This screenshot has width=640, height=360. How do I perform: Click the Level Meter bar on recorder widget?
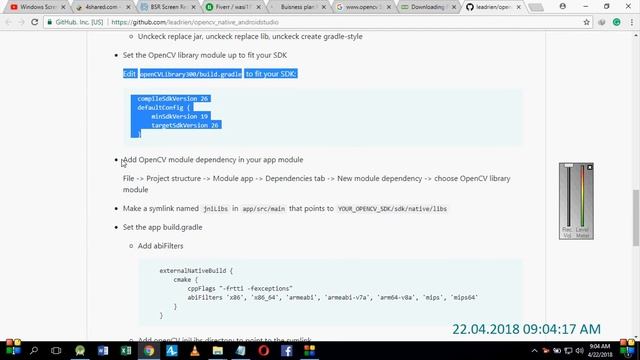coord(582,196)
